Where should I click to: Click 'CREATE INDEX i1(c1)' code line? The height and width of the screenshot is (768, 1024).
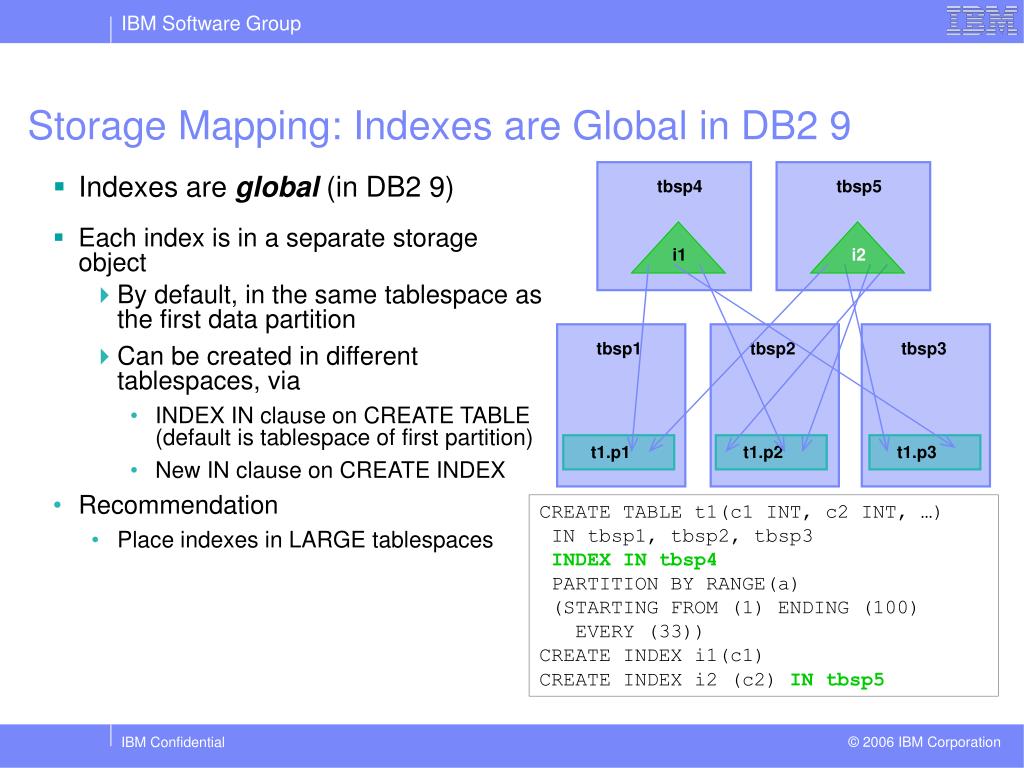click(650, 656)
